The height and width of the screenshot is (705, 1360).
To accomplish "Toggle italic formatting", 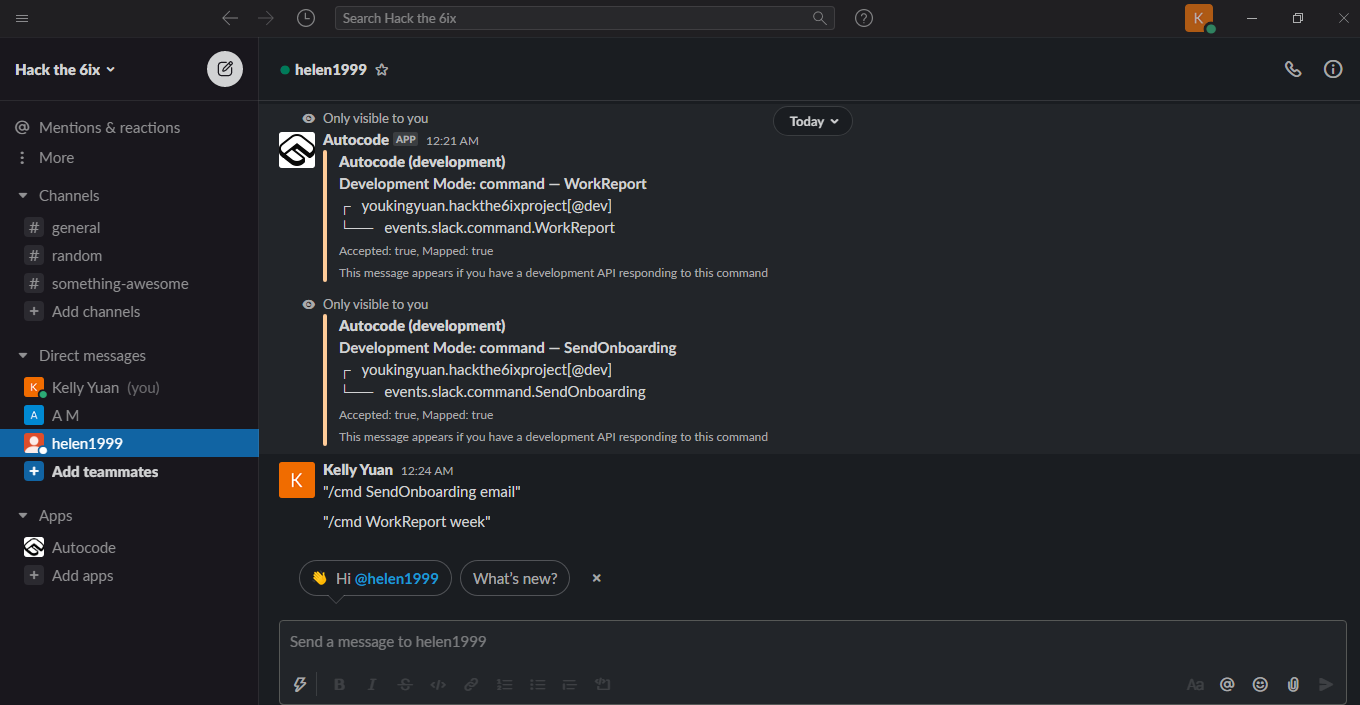I will point(372,684).
